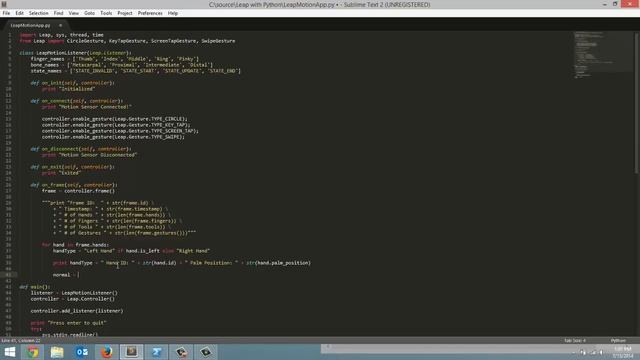Open the Find menu
The width and height of the screenshot is (640, 360).
coord(58,13)
